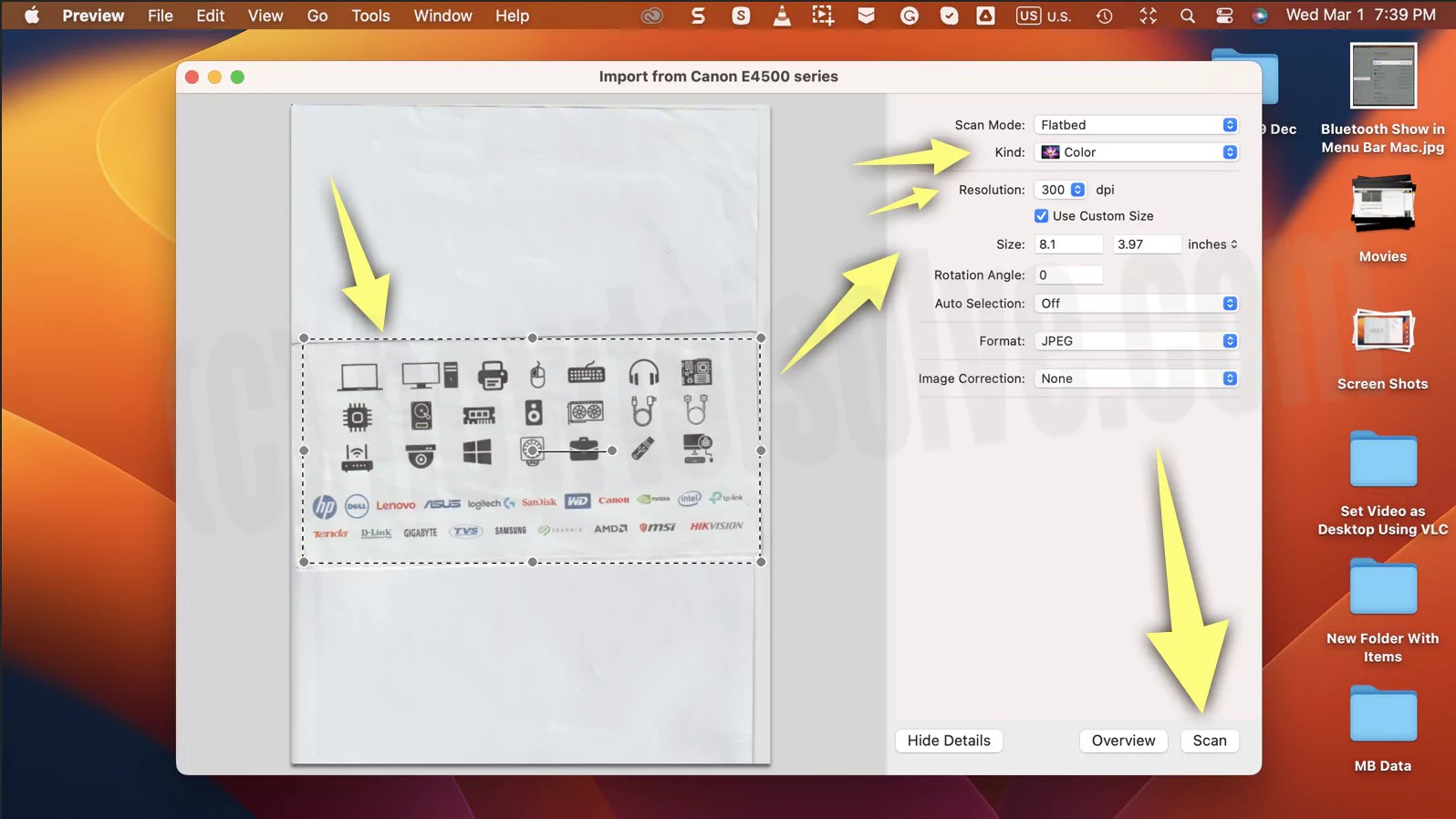
Task: Click the bottom-left selection handle
Action: 304,562
